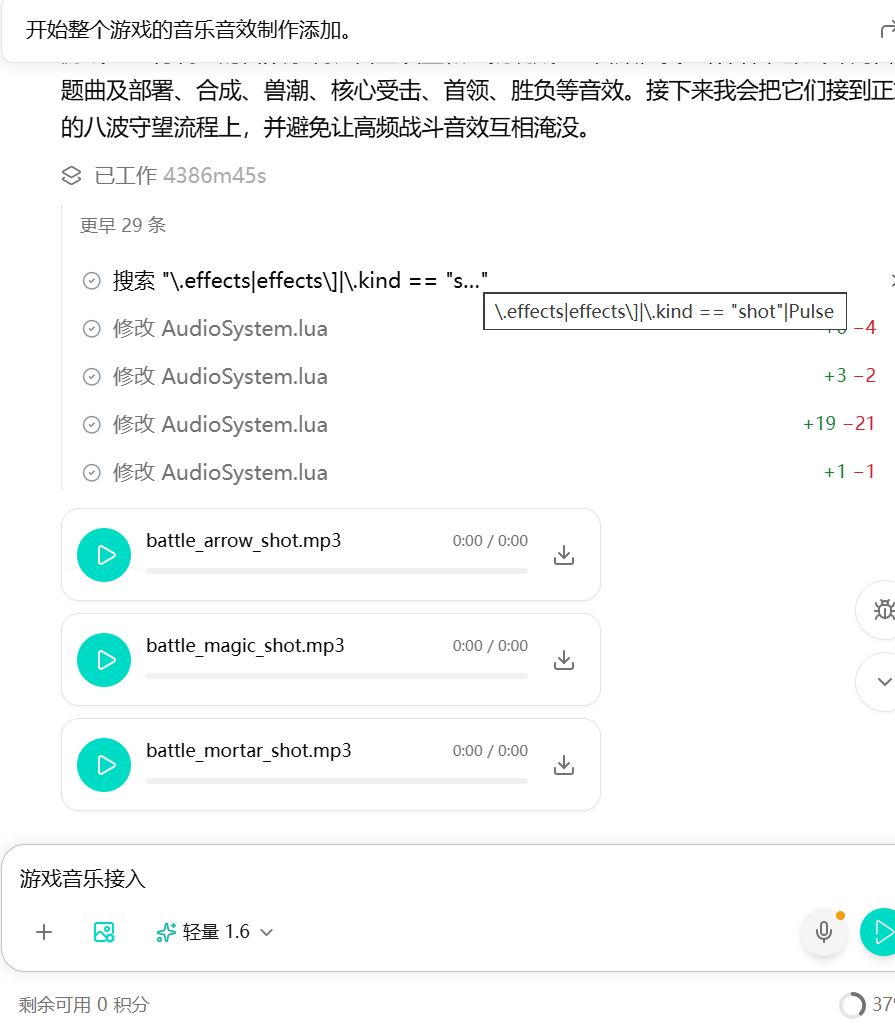
Task: Open the AudioSystem.lua change with +3 −2
Action: (x=478, y=376)
